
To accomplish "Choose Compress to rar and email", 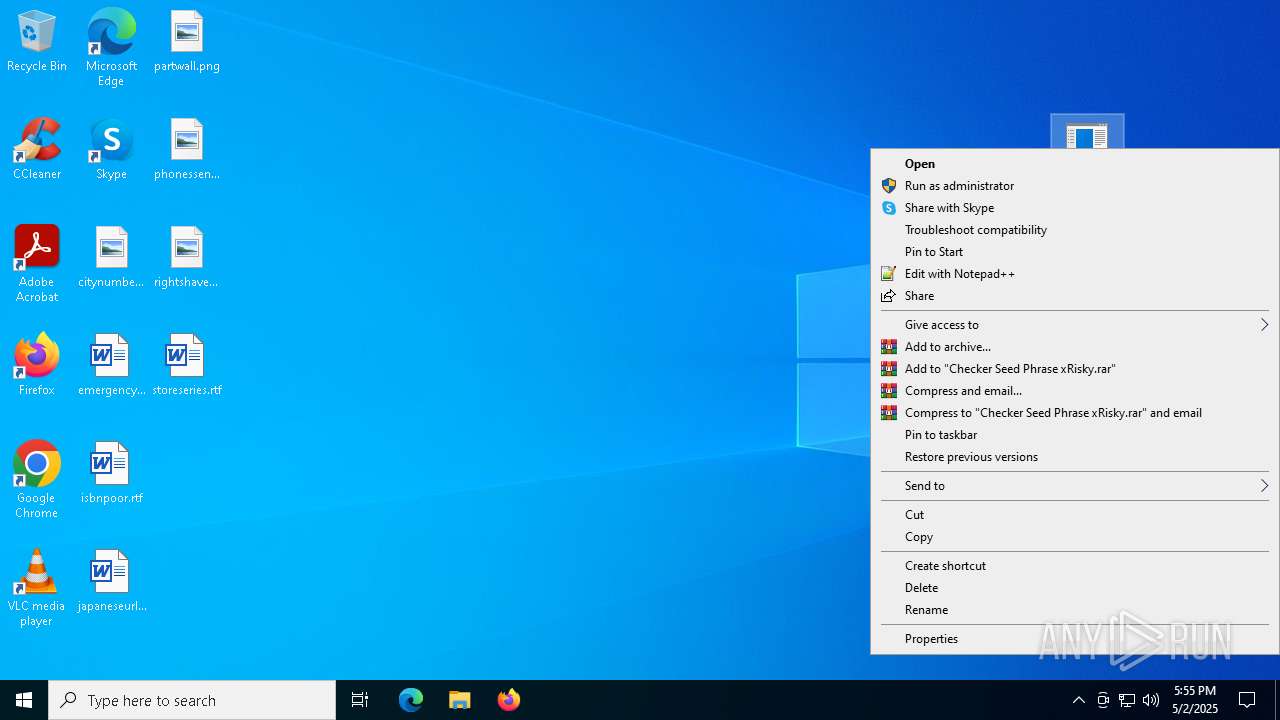I will 1075,413.
